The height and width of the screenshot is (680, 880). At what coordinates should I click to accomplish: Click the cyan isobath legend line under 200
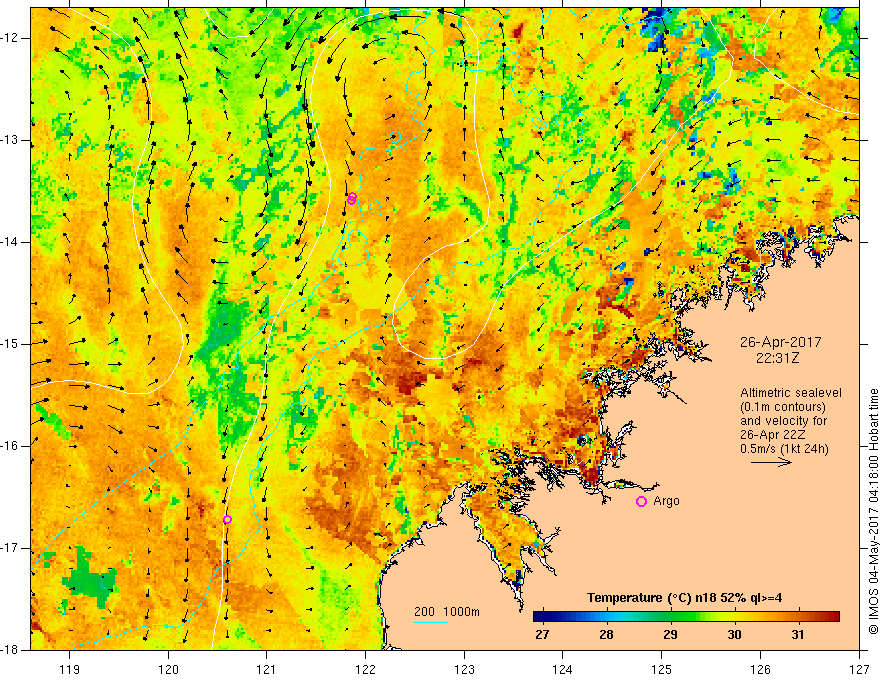pyautogui.click(x=430, y=622)
